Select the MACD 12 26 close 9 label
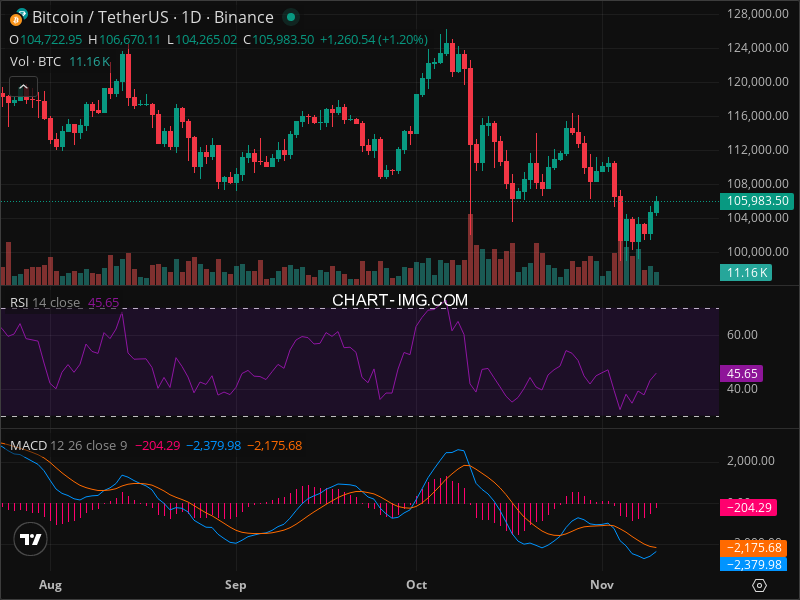This screenshot has width=800, height=600. [x=68, y=445]
